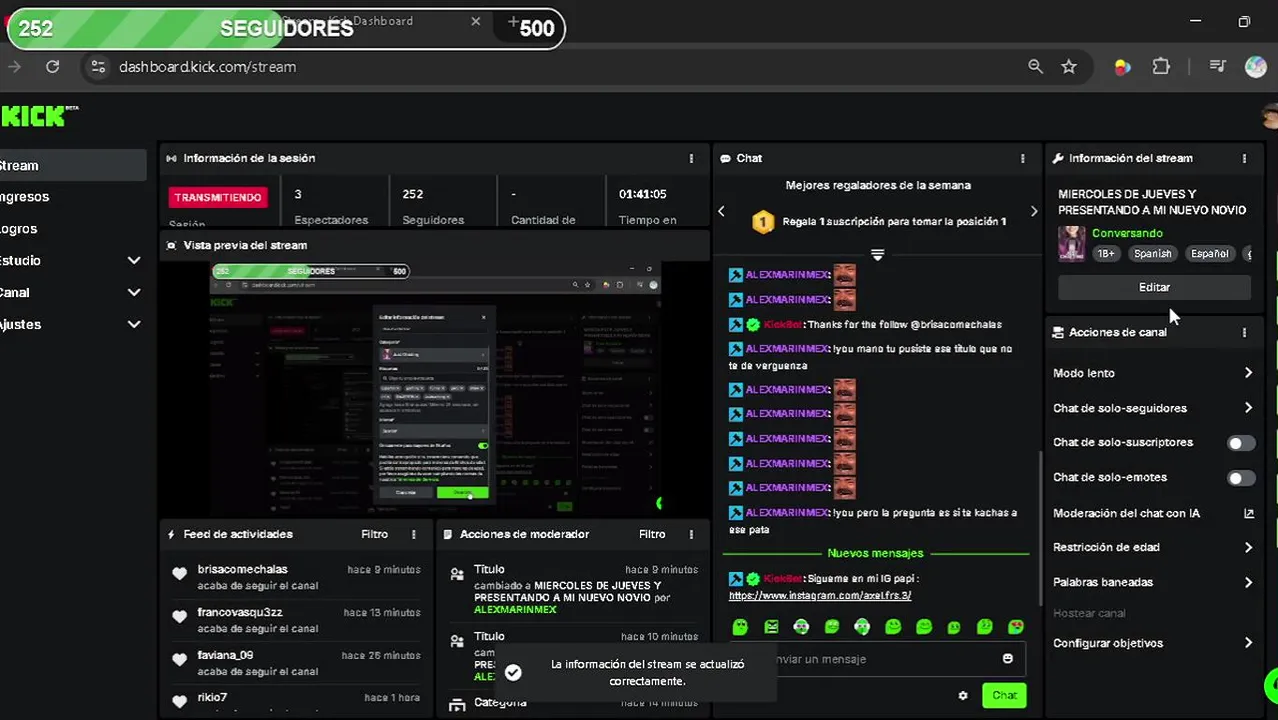
Task: Open the instagram.com/axel.frs.3 link
Action: (820, 595)
